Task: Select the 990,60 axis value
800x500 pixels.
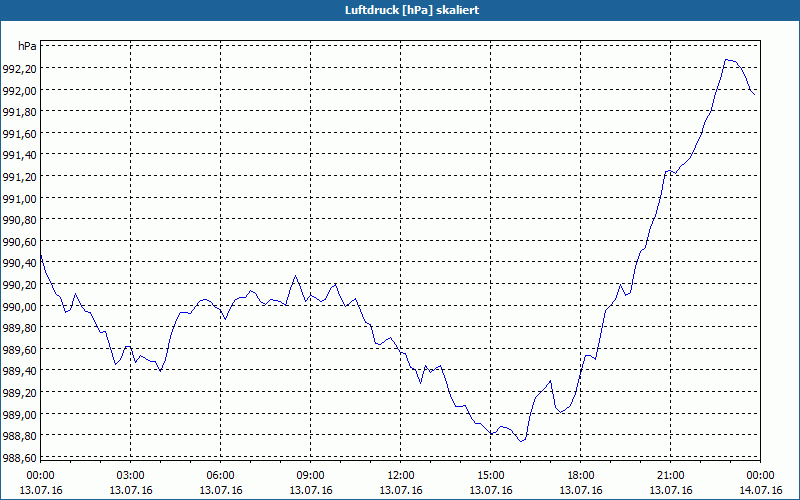Action: [x=20, y=242]
